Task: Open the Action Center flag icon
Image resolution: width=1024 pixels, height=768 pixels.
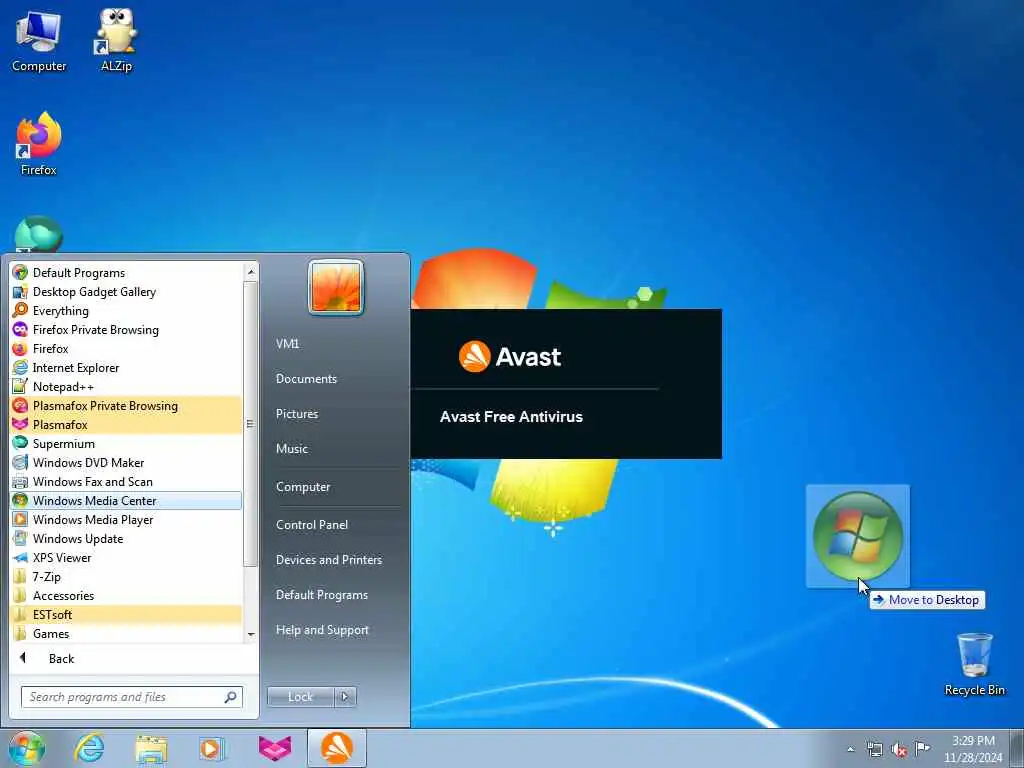Action: click(x=922, y=748)
